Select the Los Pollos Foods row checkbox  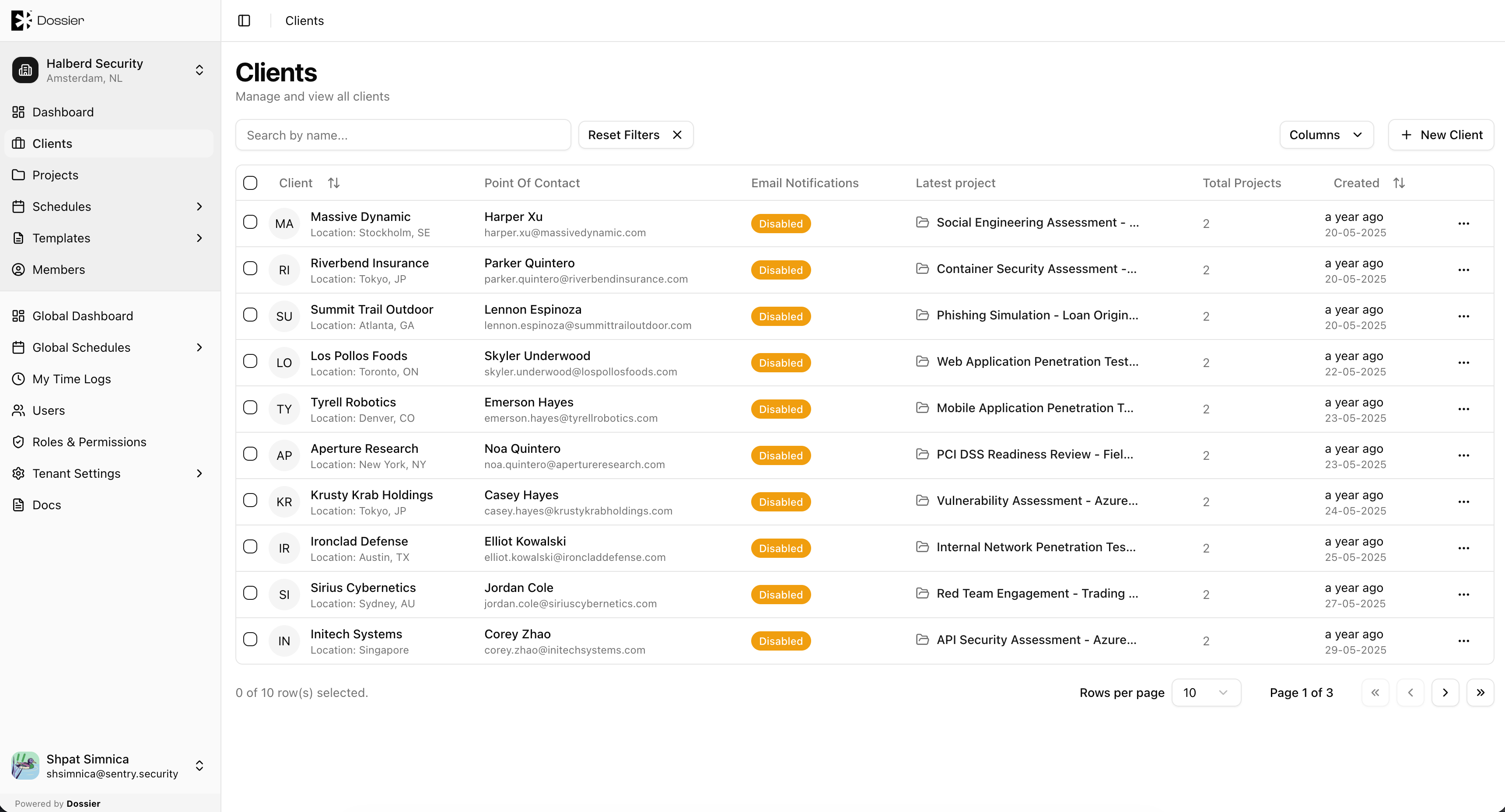click(x=250, y=361)
